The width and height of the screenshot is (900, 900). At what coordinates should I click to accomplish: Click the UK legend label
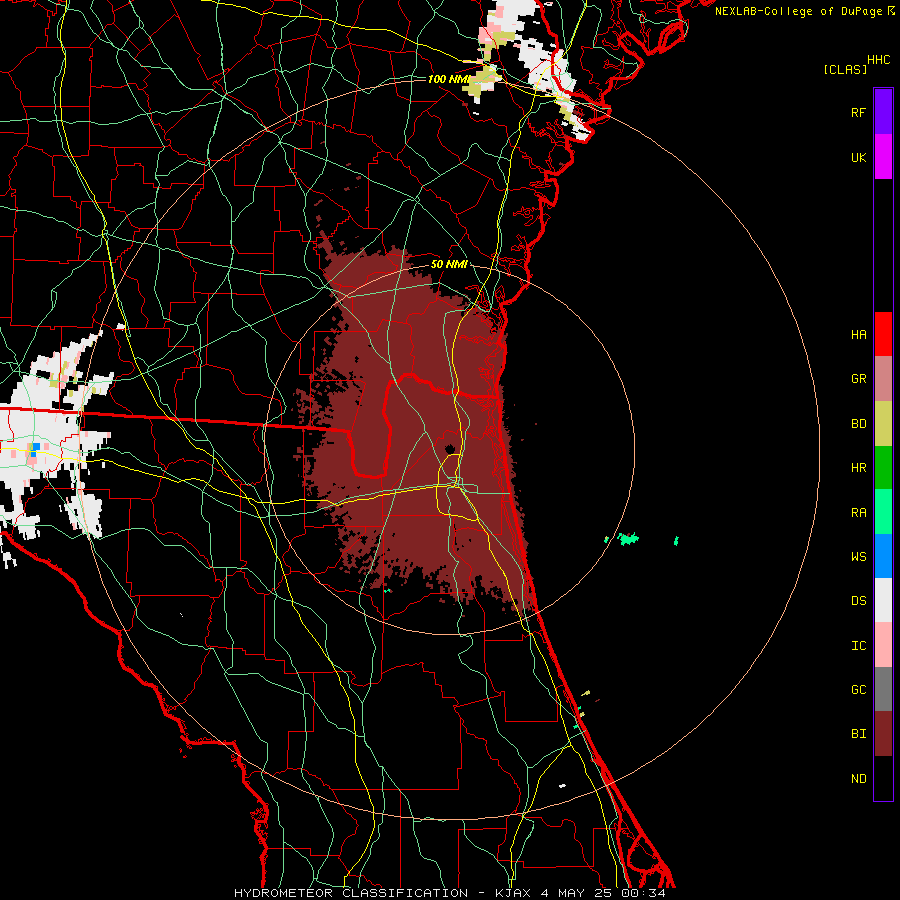(x=859, y=158)
